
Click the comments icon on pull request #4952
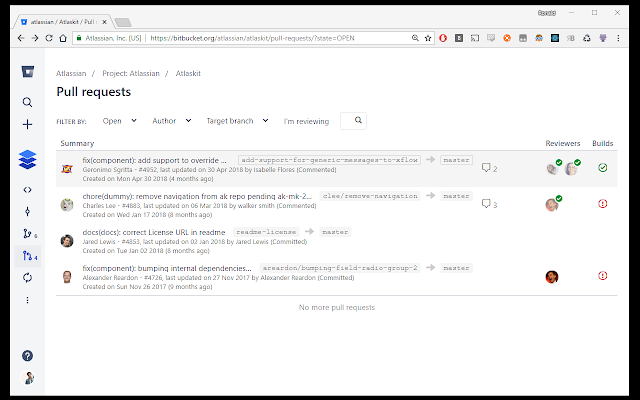coord(486,167)
